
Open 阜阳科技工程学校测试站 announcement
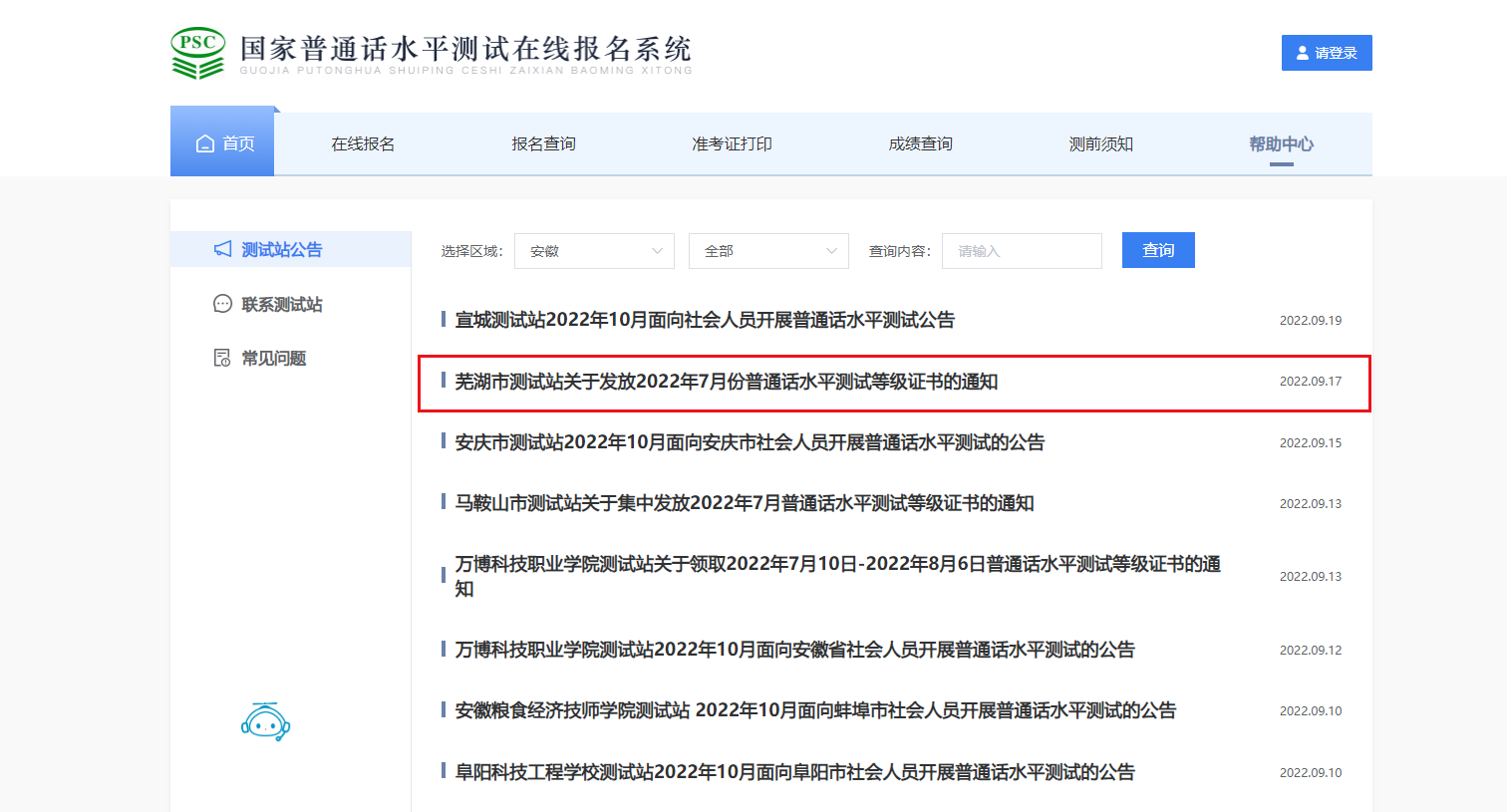point(794,772)
